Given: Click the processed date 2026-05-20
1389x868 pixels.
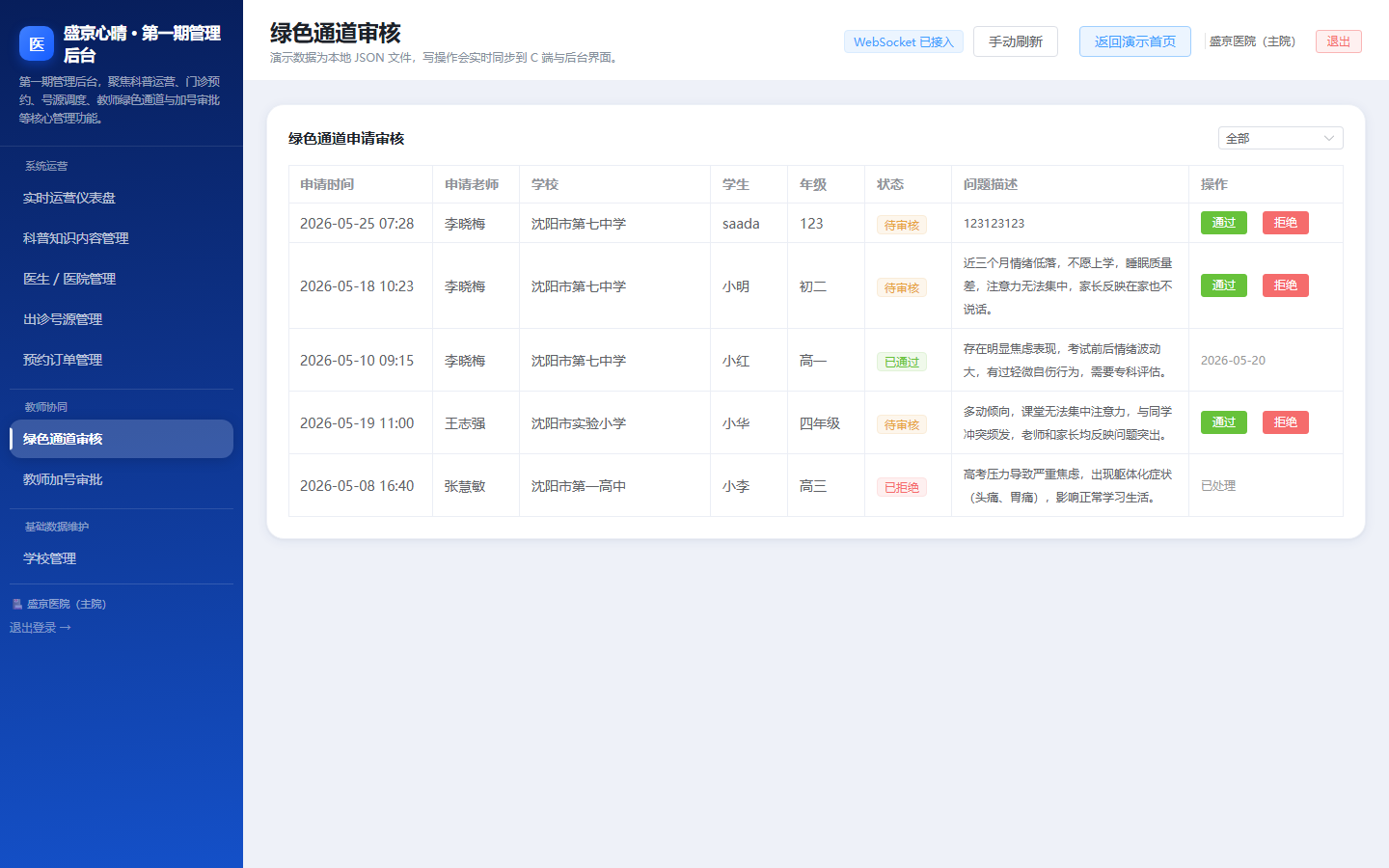Looking at the screenshot, I should [1233, 361].
